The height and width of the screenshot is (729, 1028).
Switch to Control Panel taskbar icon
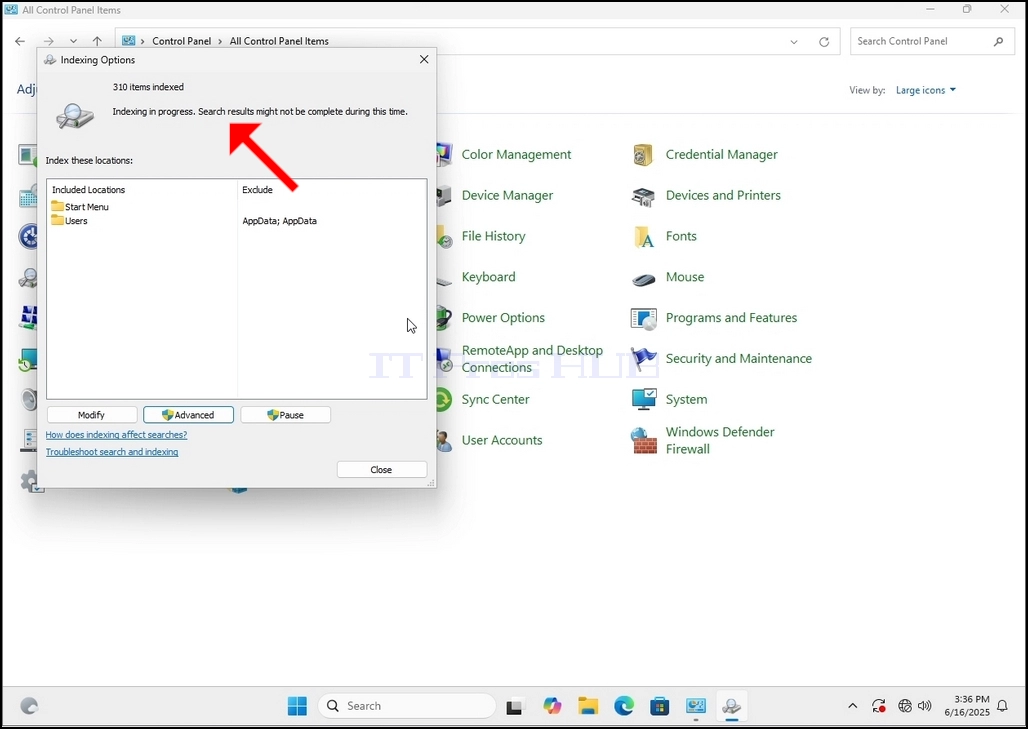[696, 706]
